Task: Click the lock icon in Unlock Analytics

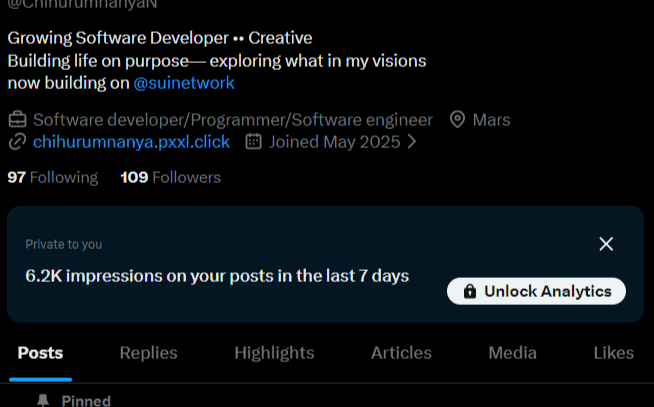Action: (x=470, y=291)
